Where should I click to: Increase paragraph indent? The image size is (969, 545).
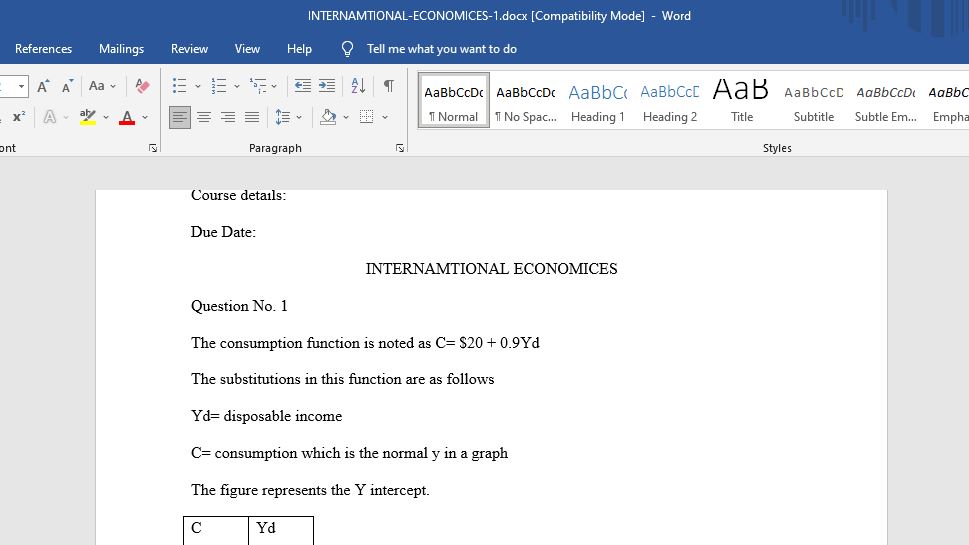[327, 86]
